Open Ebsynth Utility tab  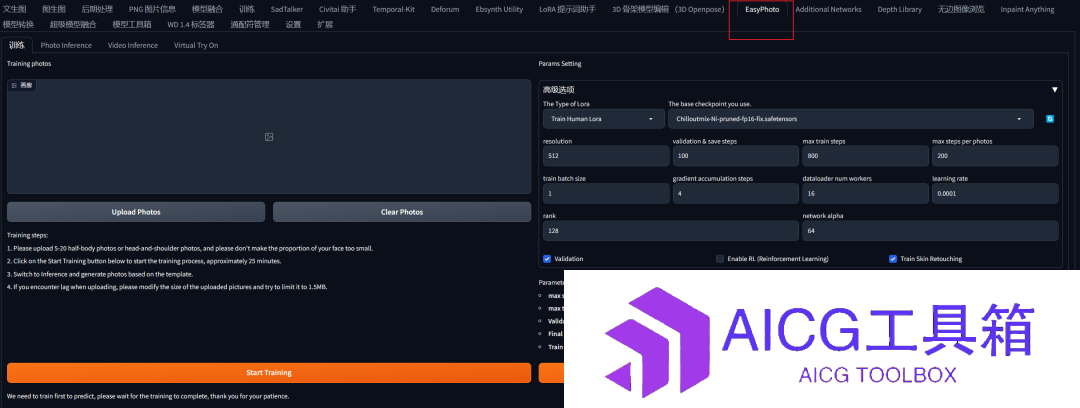(499, 10)
